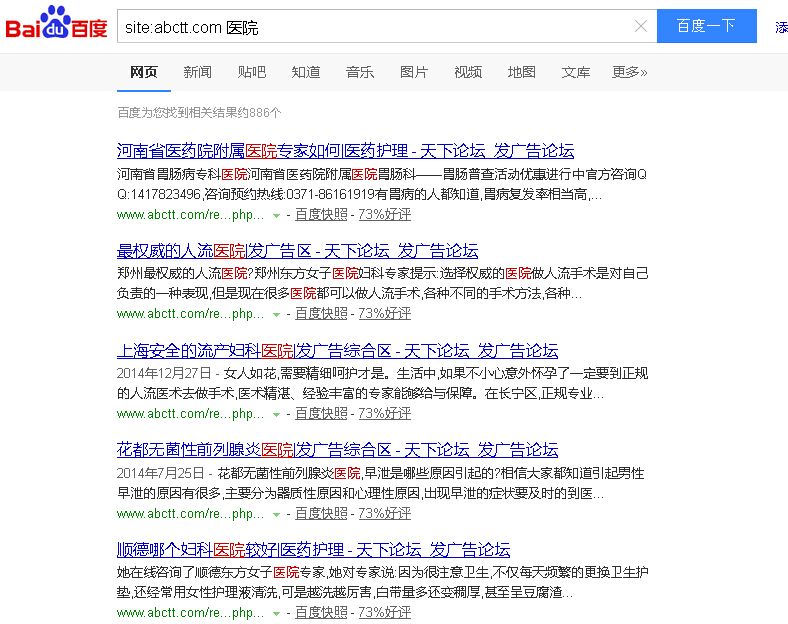
Task: Open the 地图 maps tab
Action: coord(522,72)
